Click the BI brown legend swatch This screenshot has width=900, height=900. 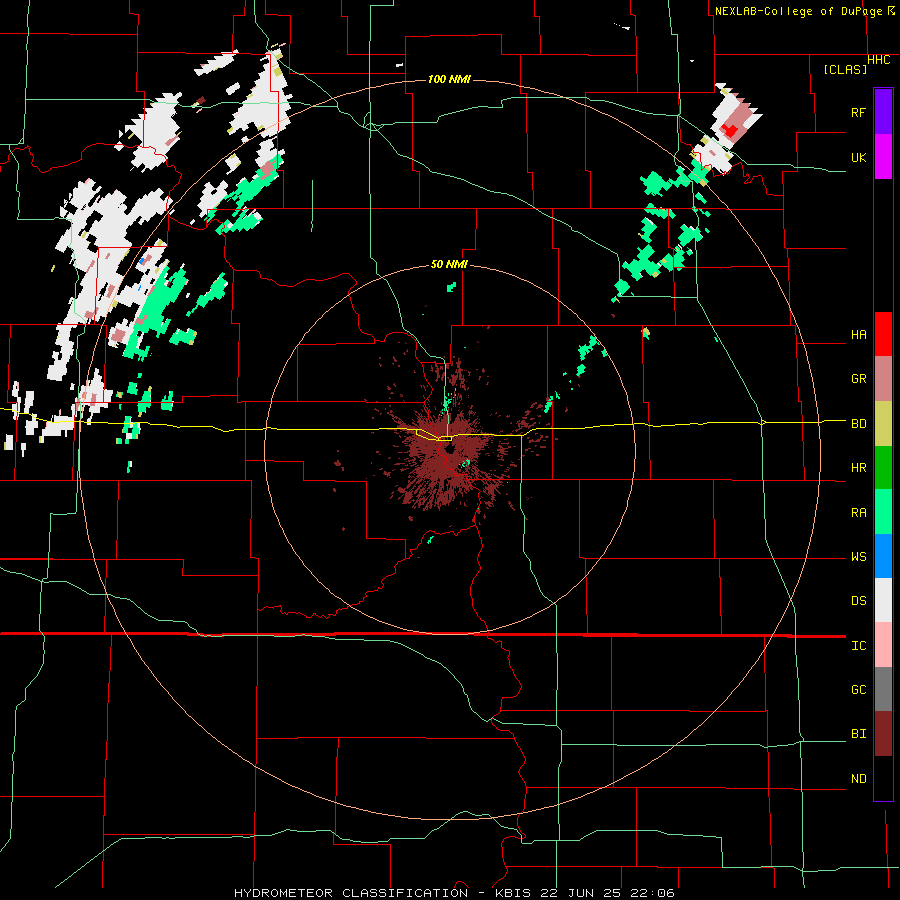coord(883,734)
